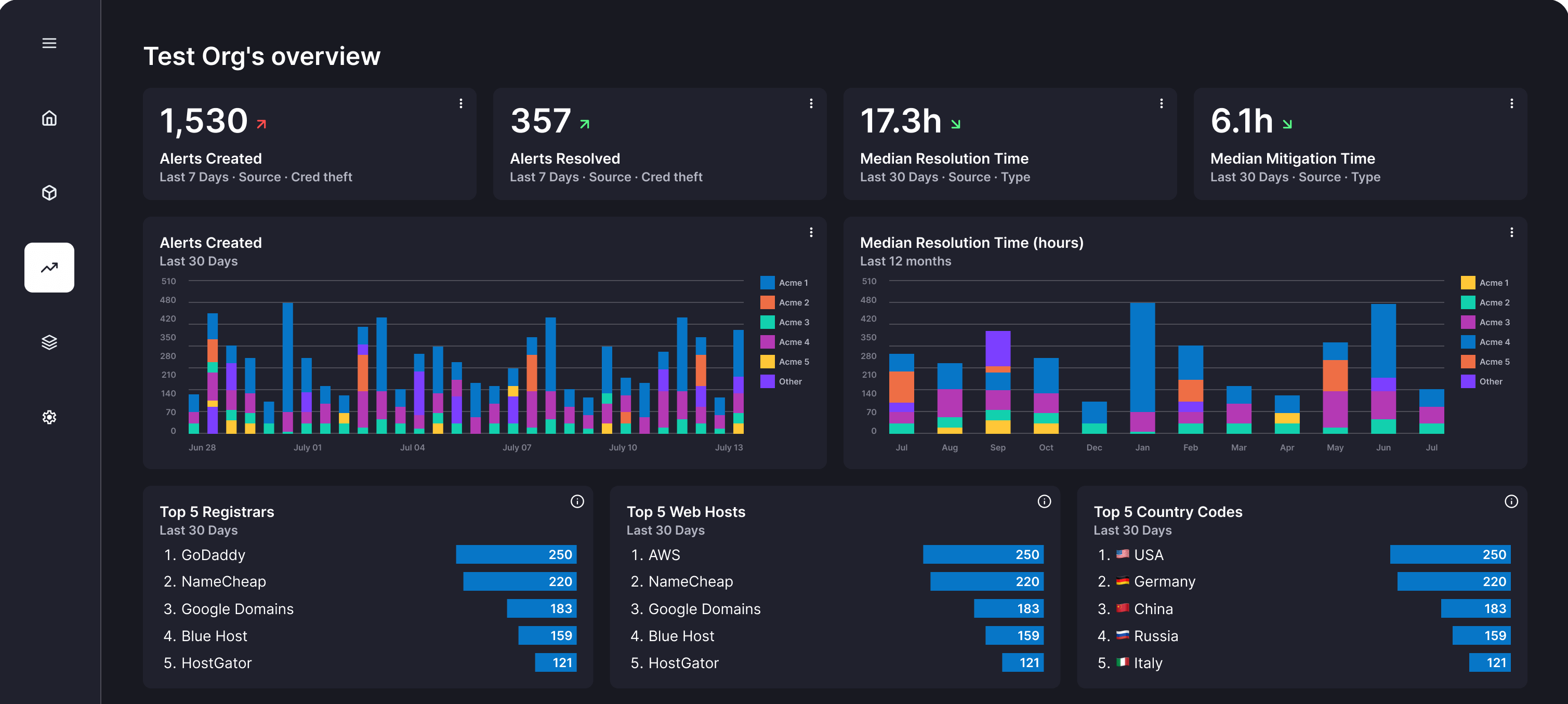
Task: Click info icon on Top 5 Registrars
Action: point(577,501)
